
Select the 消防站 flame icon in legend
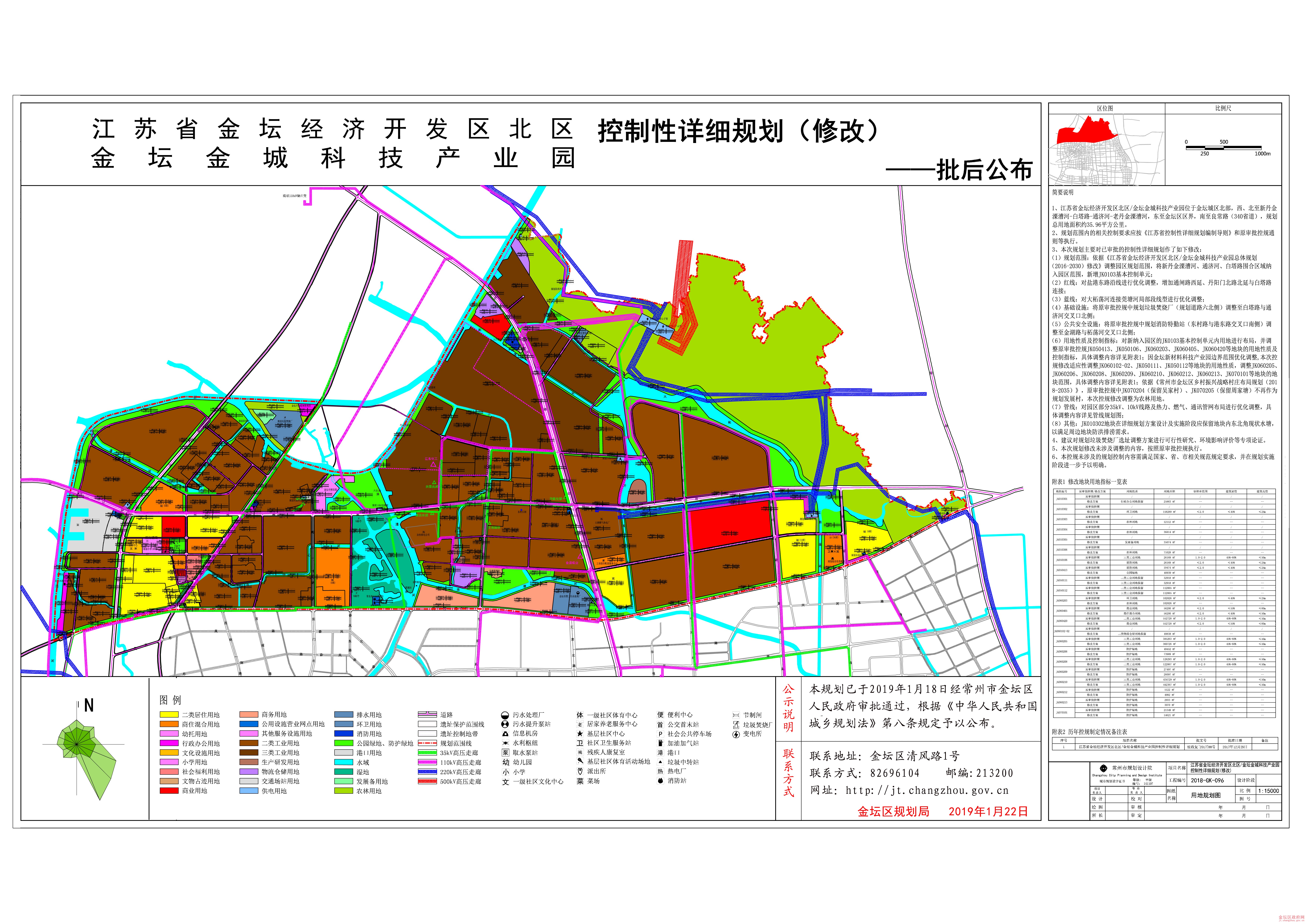point(660,781)
